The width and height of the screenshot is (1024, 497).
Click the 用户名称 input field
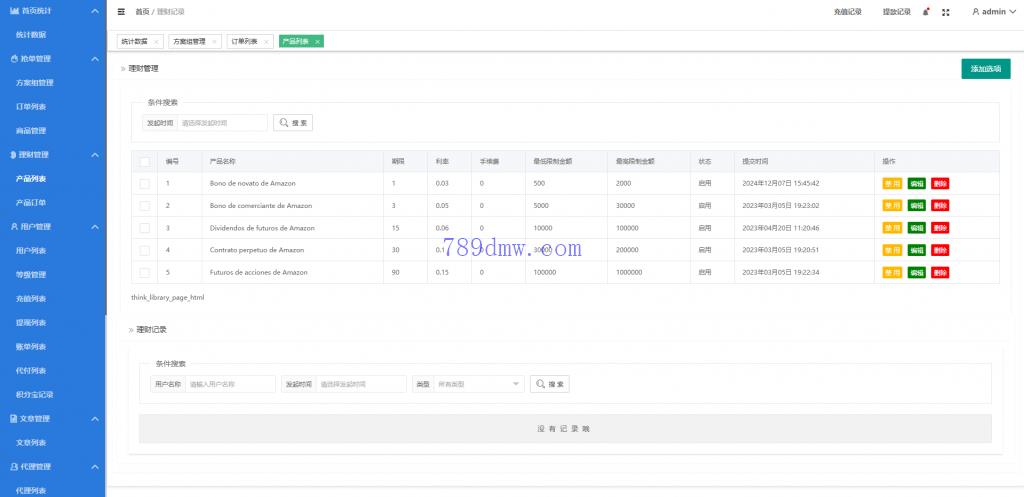231,384
